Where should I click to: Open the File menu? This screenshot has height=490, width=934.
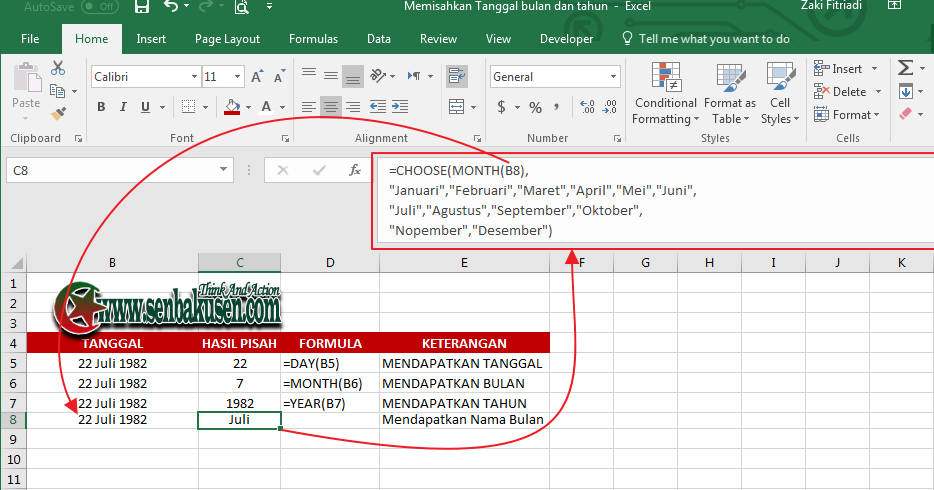pos(30,39)
